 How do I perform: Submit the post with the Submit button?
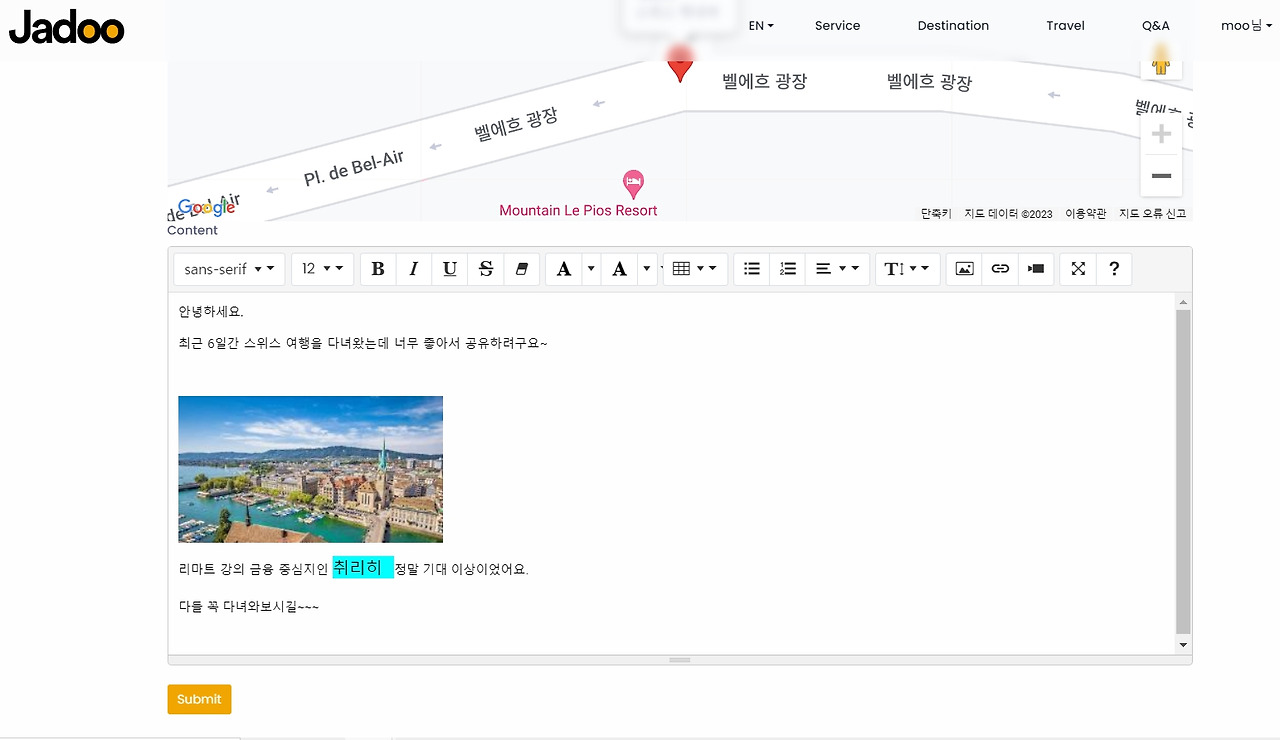(x=199, y=699)
